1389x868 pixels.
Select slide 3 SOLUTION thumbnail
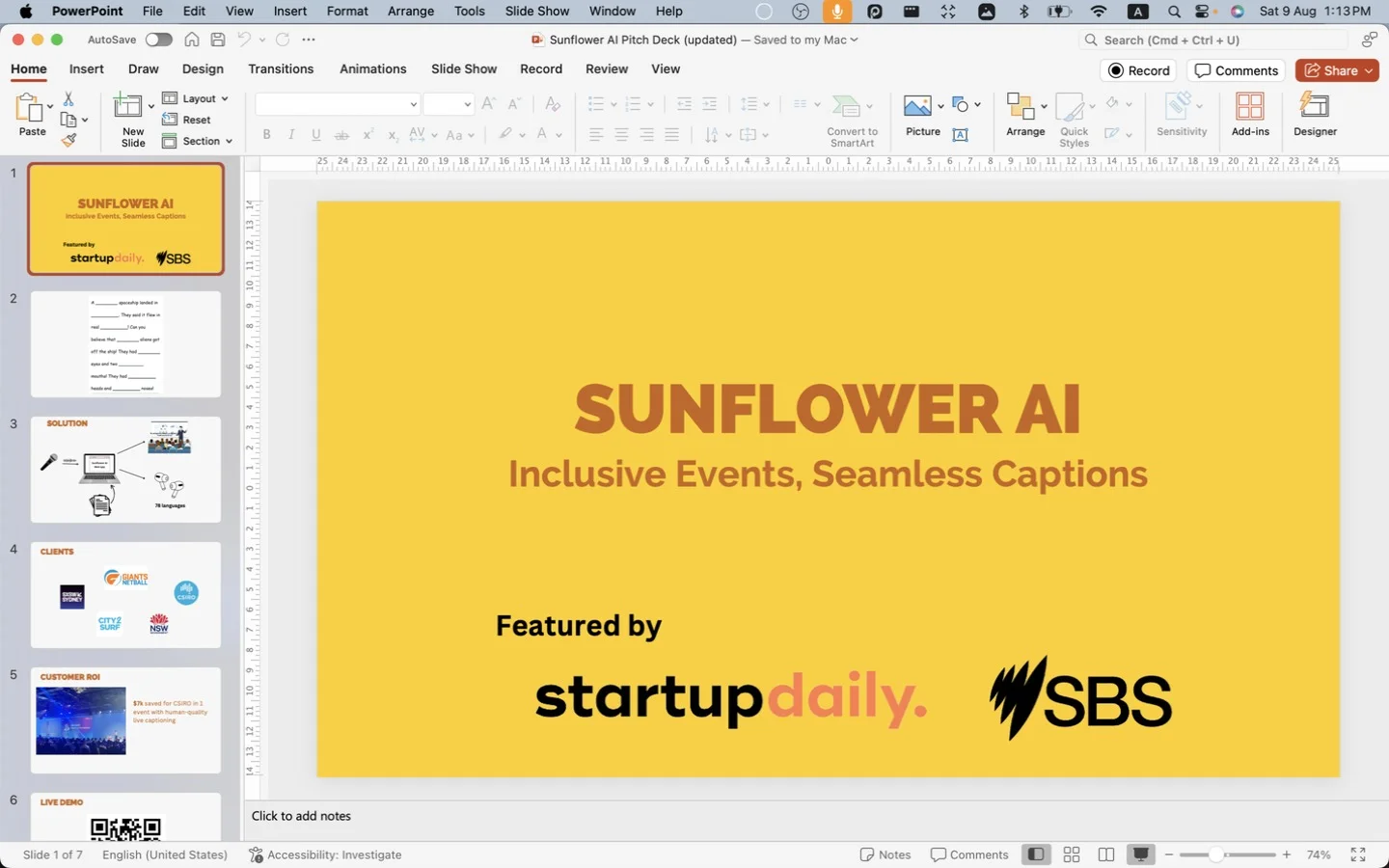(125, 470)
